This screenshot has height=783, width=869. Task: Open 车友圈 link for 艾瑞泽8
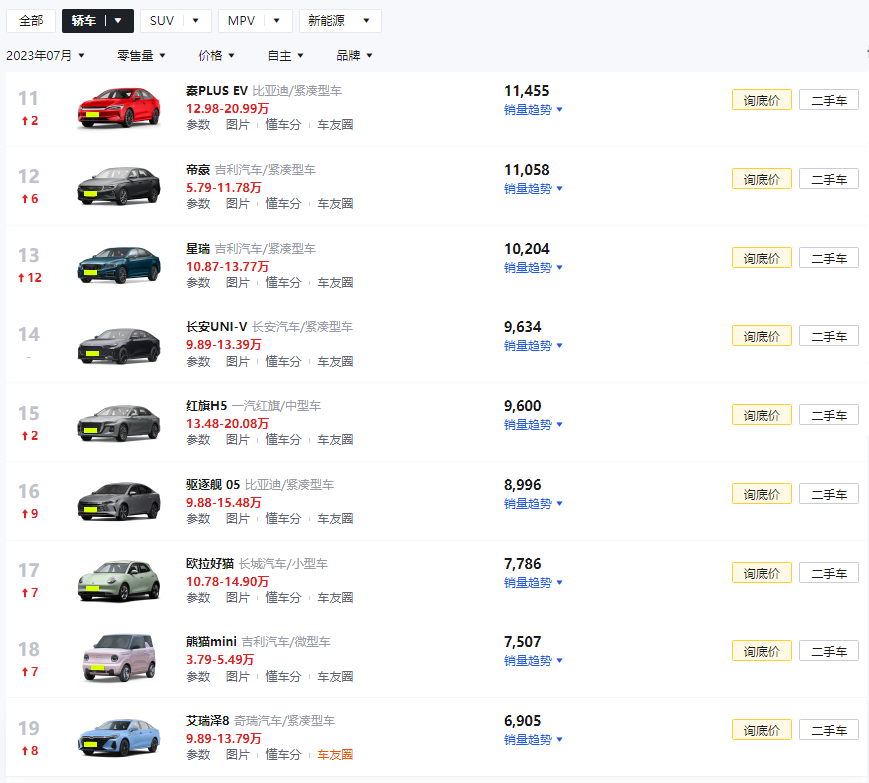click(x=335, y=755)
